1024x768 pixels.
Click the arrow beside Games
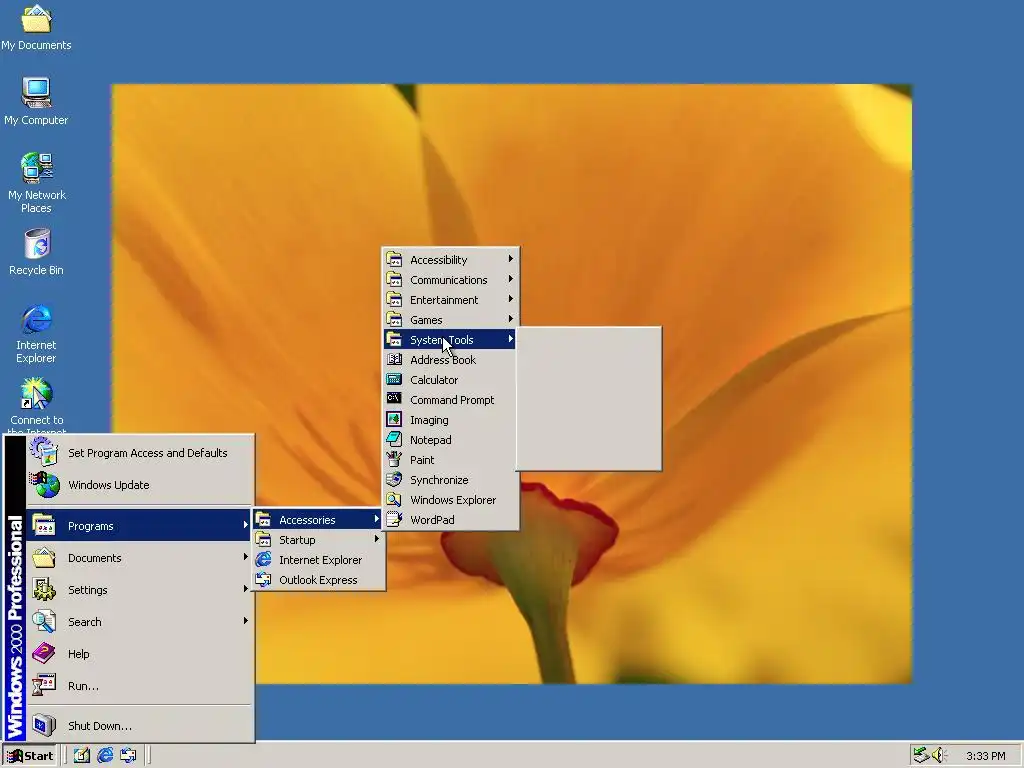pos(511,319)
